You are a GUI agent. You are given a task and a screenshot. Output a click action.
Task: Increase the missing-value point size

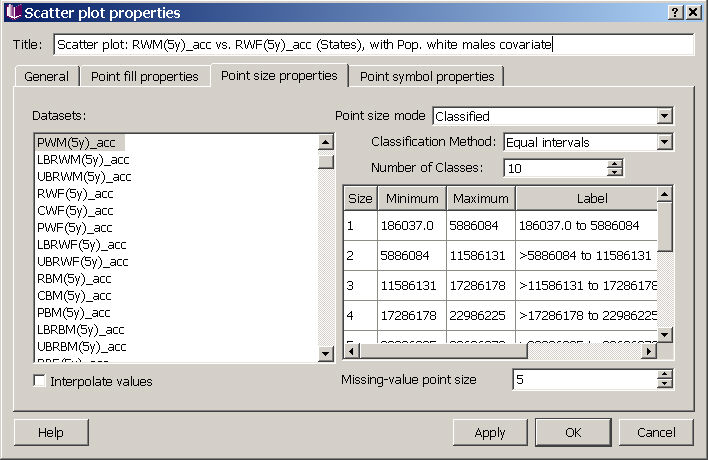click(664, 375)
